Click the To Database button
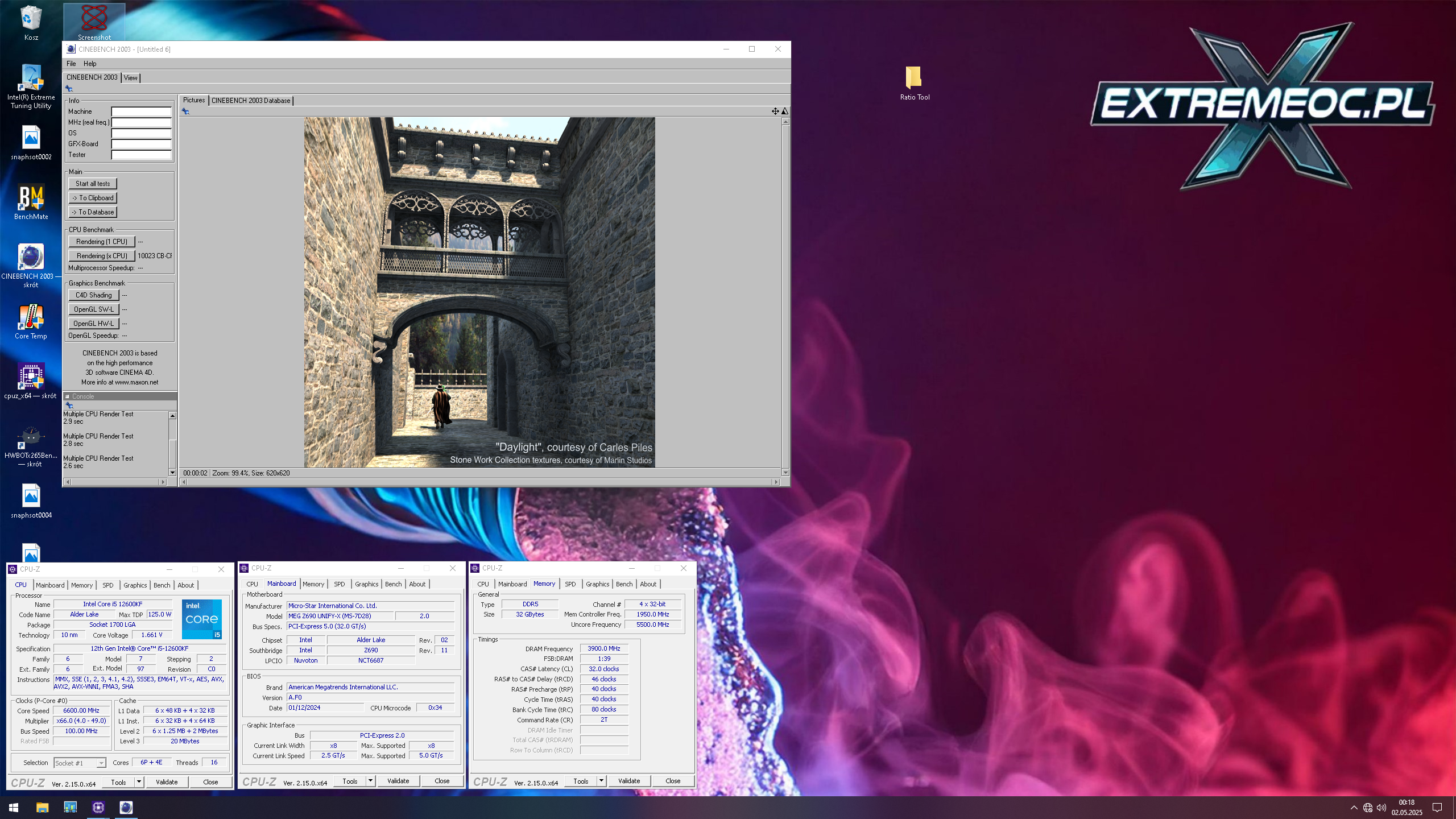Viewport: 1456px width, 819px height. (93, 212)
